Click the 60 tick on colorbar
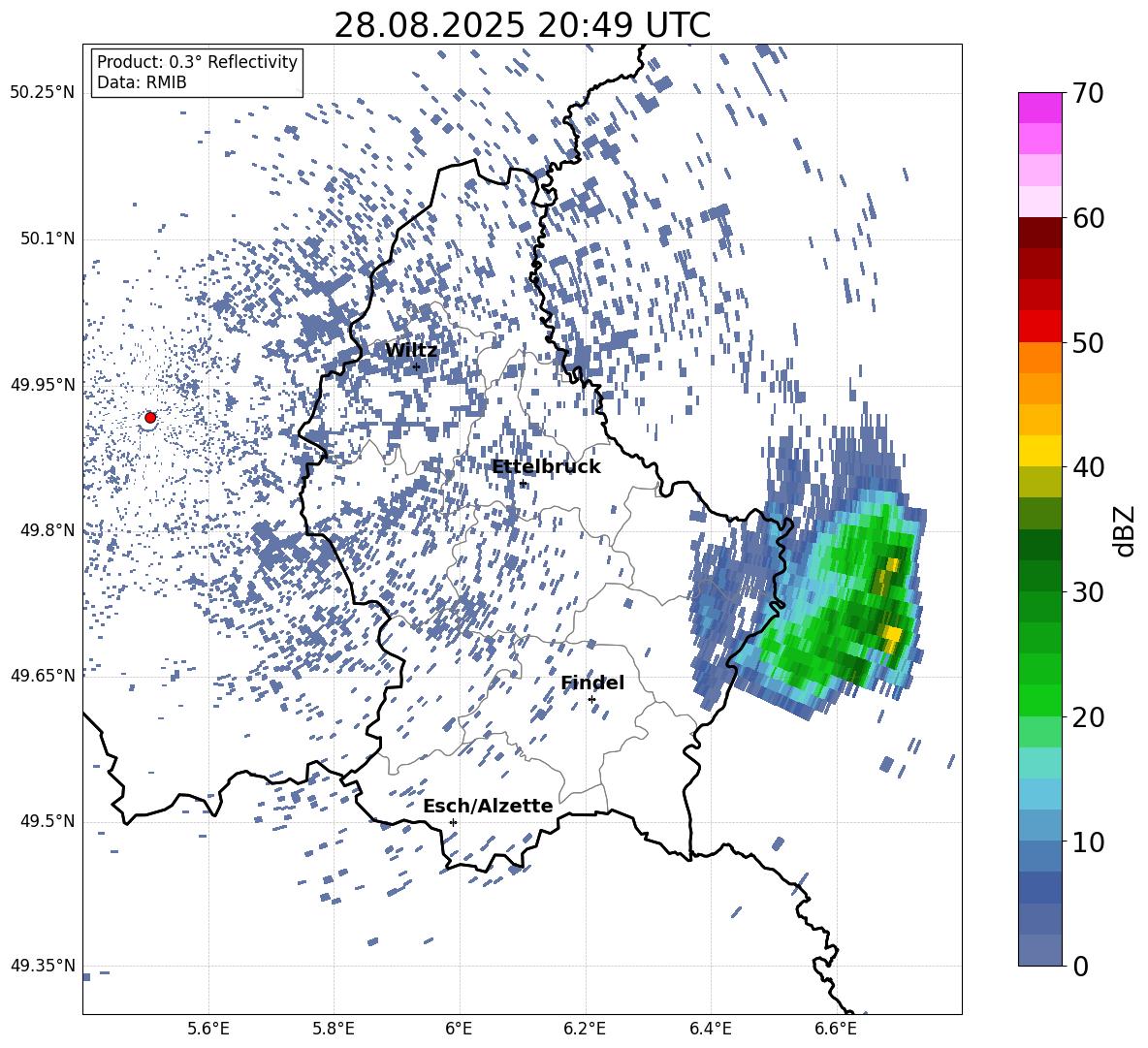 coord(1089,218)
